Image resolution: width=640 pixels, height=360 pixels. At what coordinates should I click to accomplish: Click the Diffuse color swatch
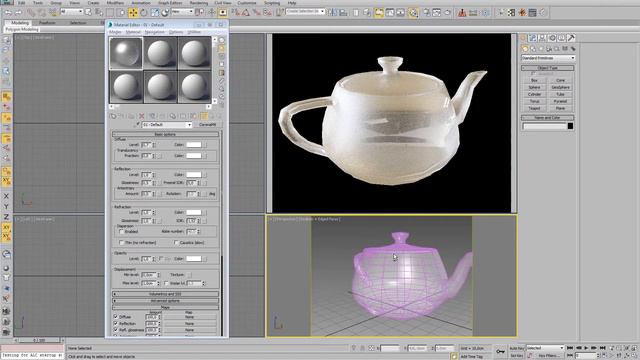pos(194,144)
